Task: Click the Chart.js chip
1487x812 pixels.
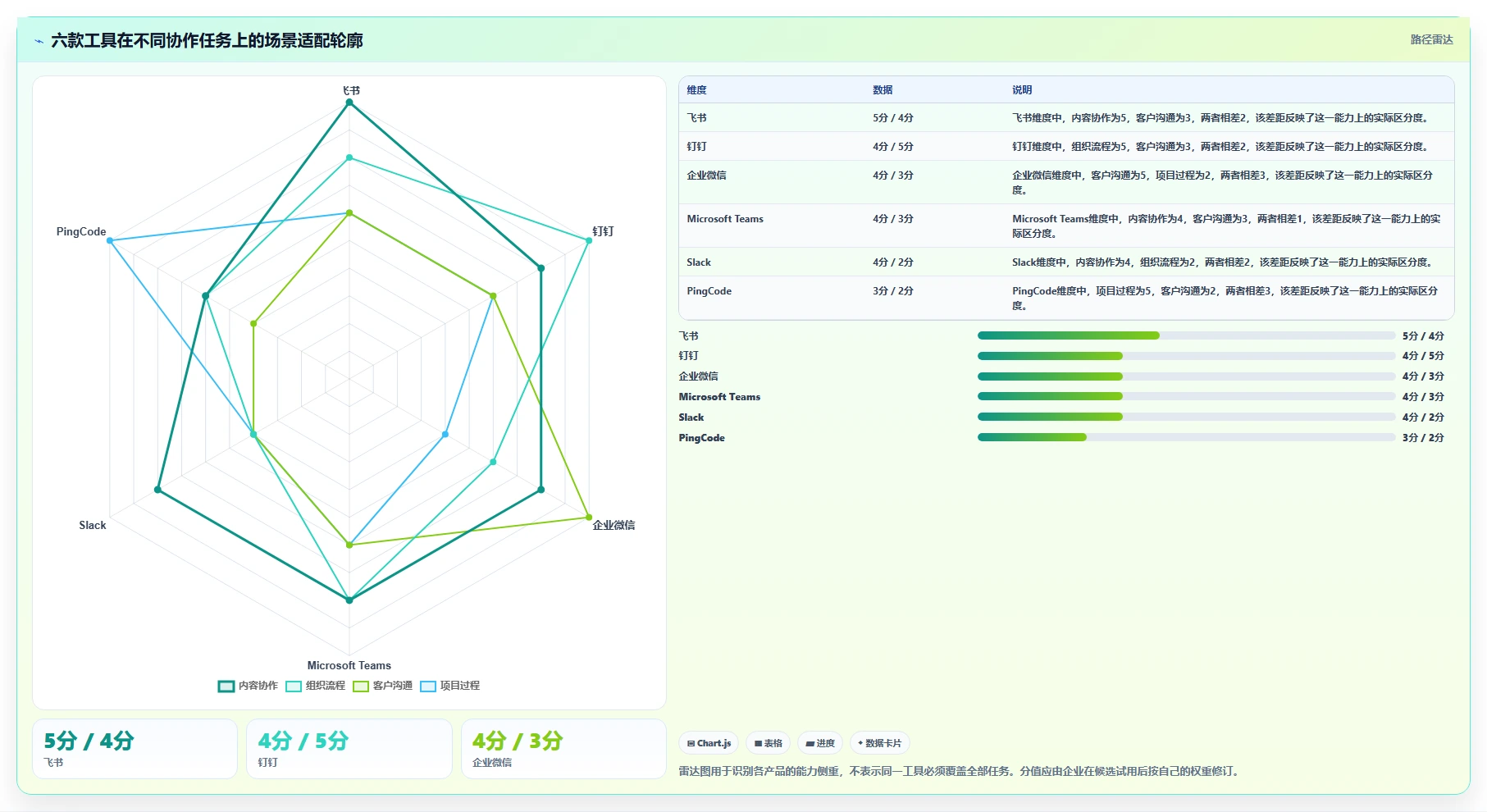Action: click(x=709, y=743)
